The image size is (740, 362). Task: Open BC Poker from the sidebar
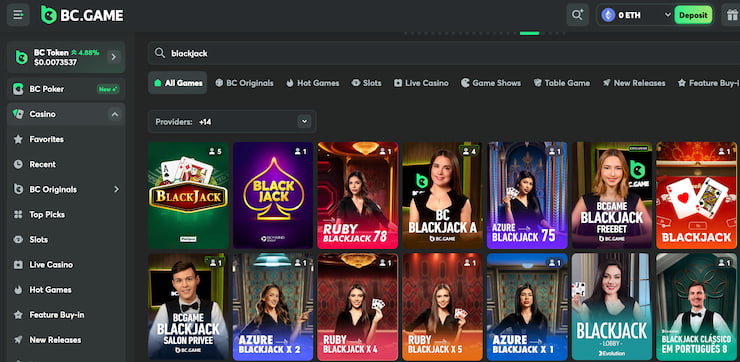pyautogui.click(x=66, y=89)
